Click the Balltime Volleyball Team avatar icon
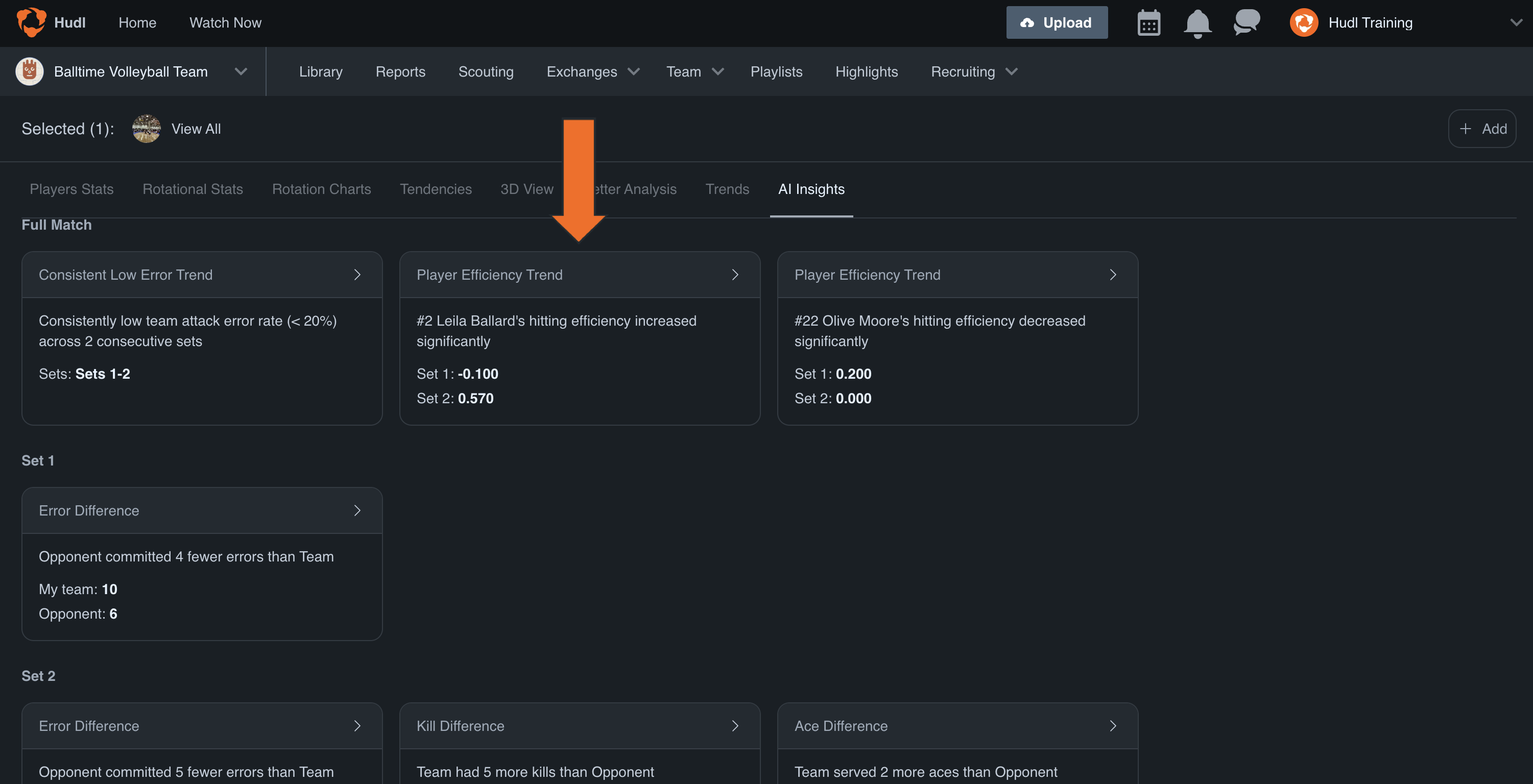 click(x=30, y=71)
